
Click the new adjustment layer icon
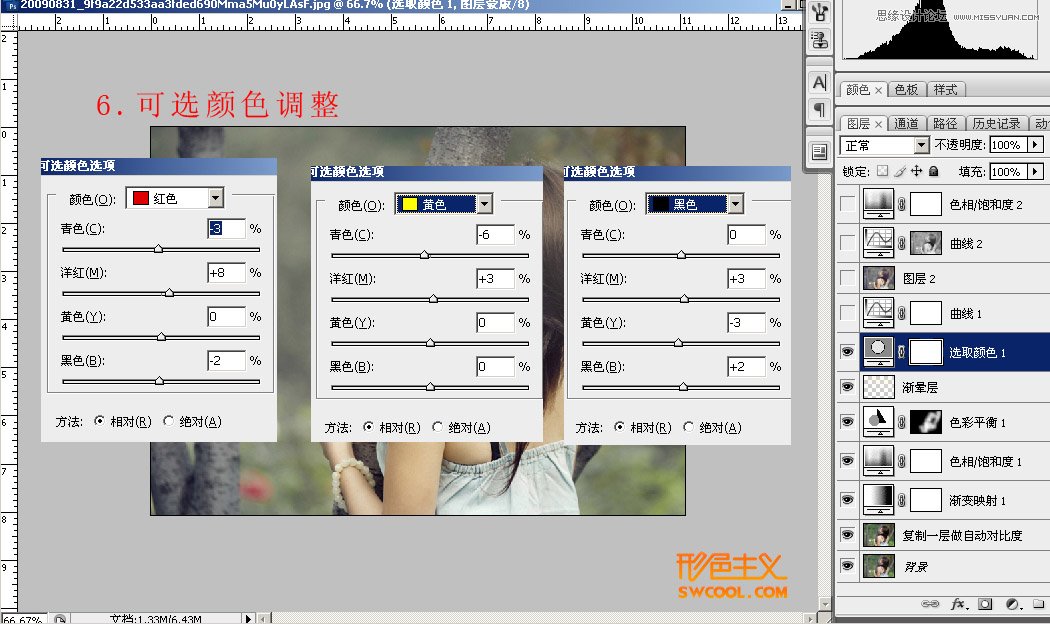click(x=1012, y=603)
